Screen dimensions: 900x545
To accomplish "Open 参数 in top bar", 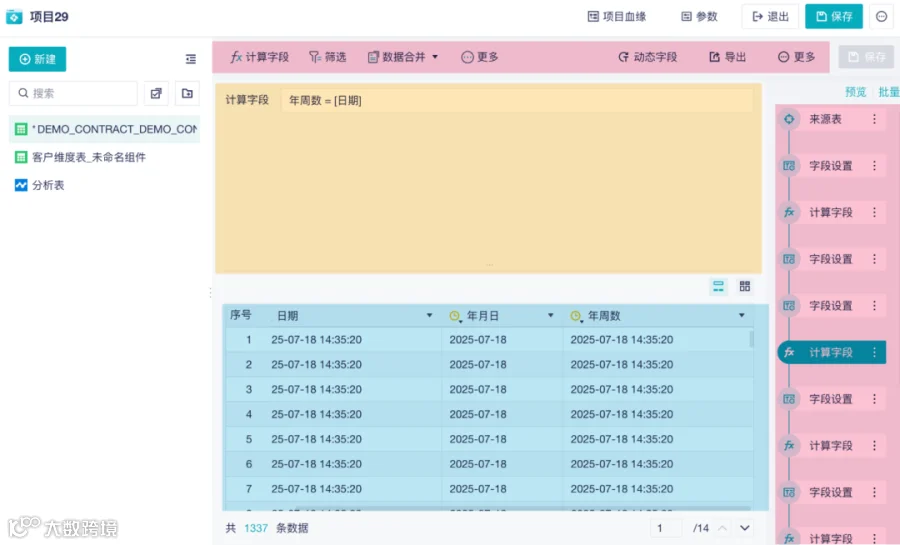I will click(699, 17).
